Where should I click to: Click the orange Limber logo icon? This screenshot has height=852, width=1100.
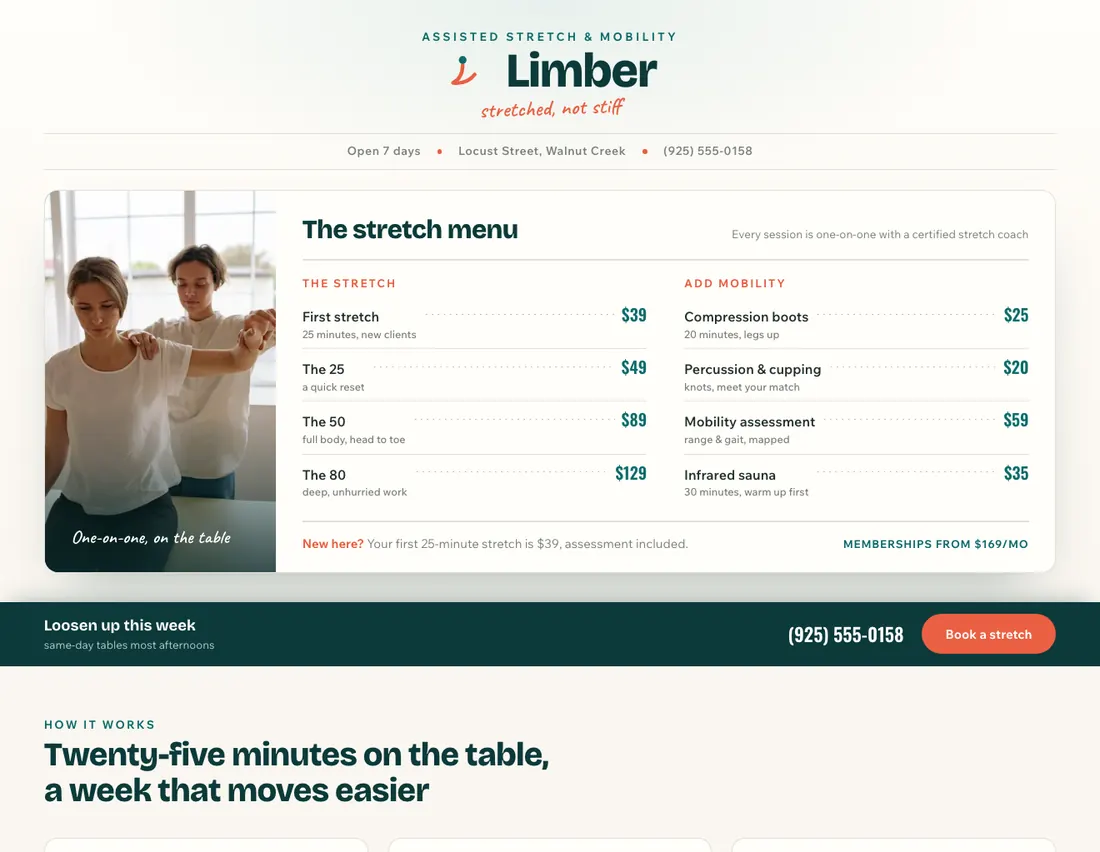coord(463,71)
